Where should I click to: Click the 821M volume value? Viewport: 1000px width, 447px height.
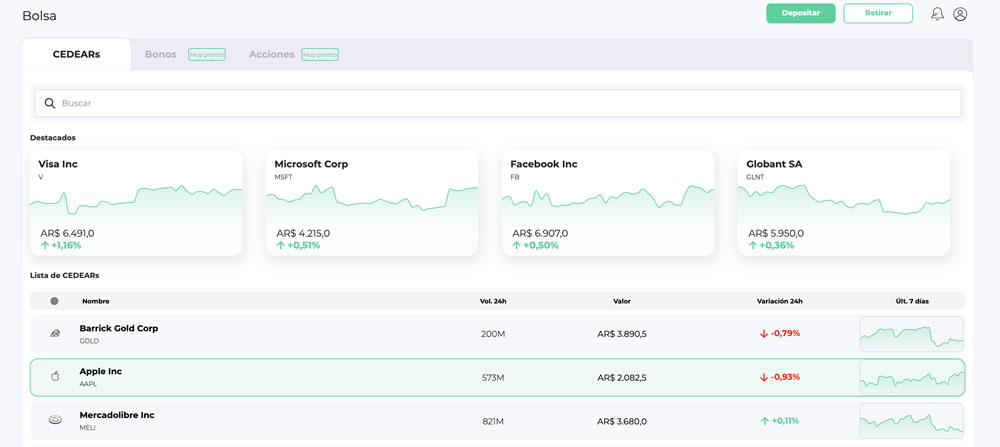pos(493,421)
